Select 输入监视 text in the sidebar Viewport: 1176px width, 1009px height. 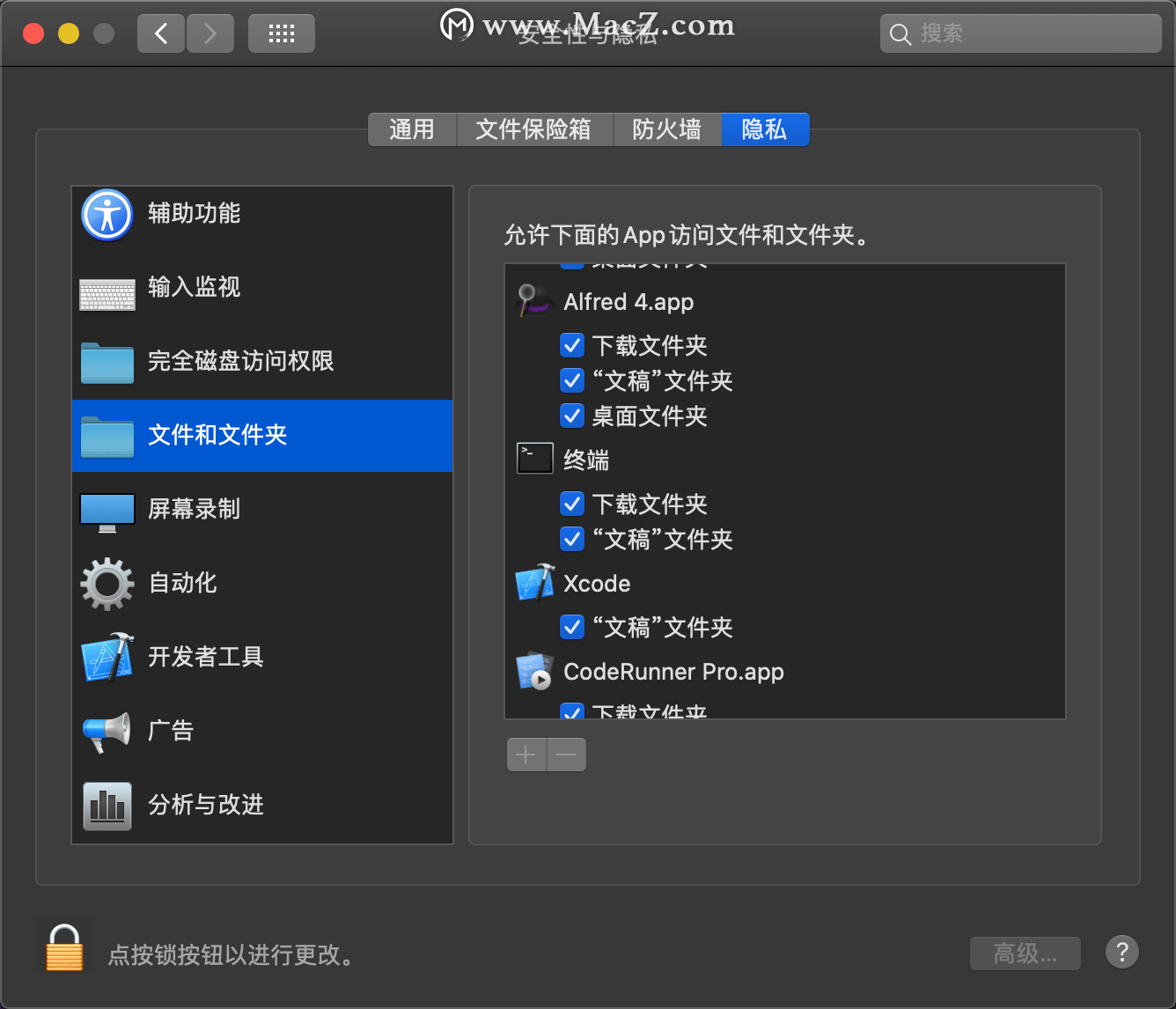tap(194, 288)
